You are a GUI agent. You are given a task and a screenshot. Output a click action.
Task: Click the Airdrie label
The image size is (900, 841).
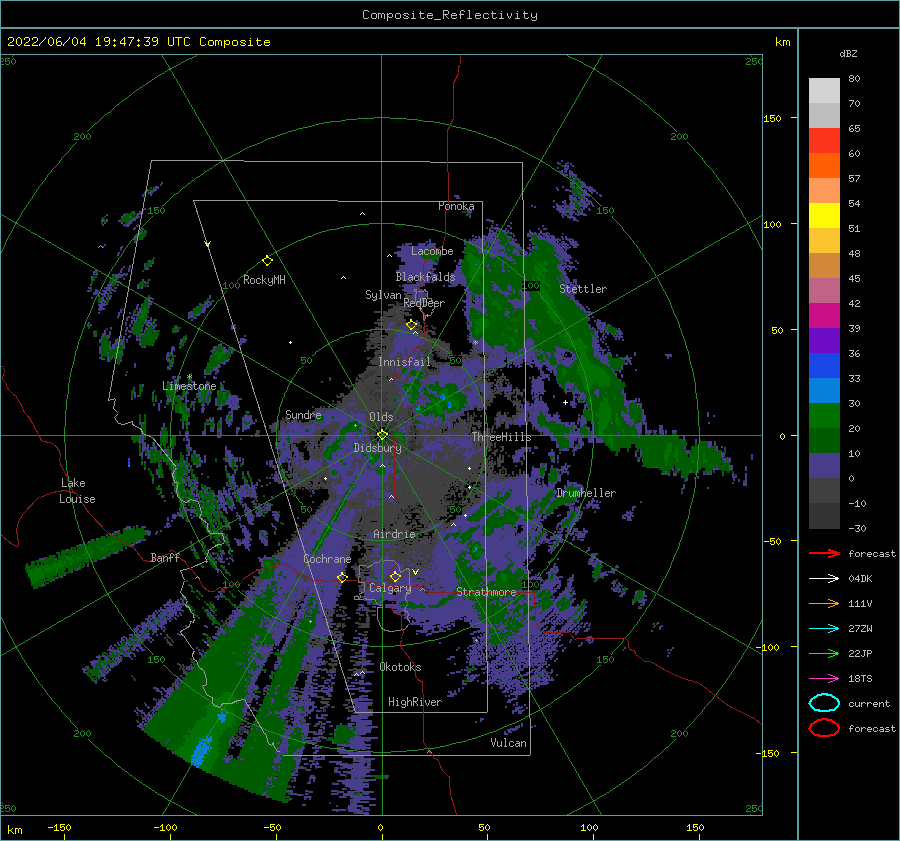[394, 534]
